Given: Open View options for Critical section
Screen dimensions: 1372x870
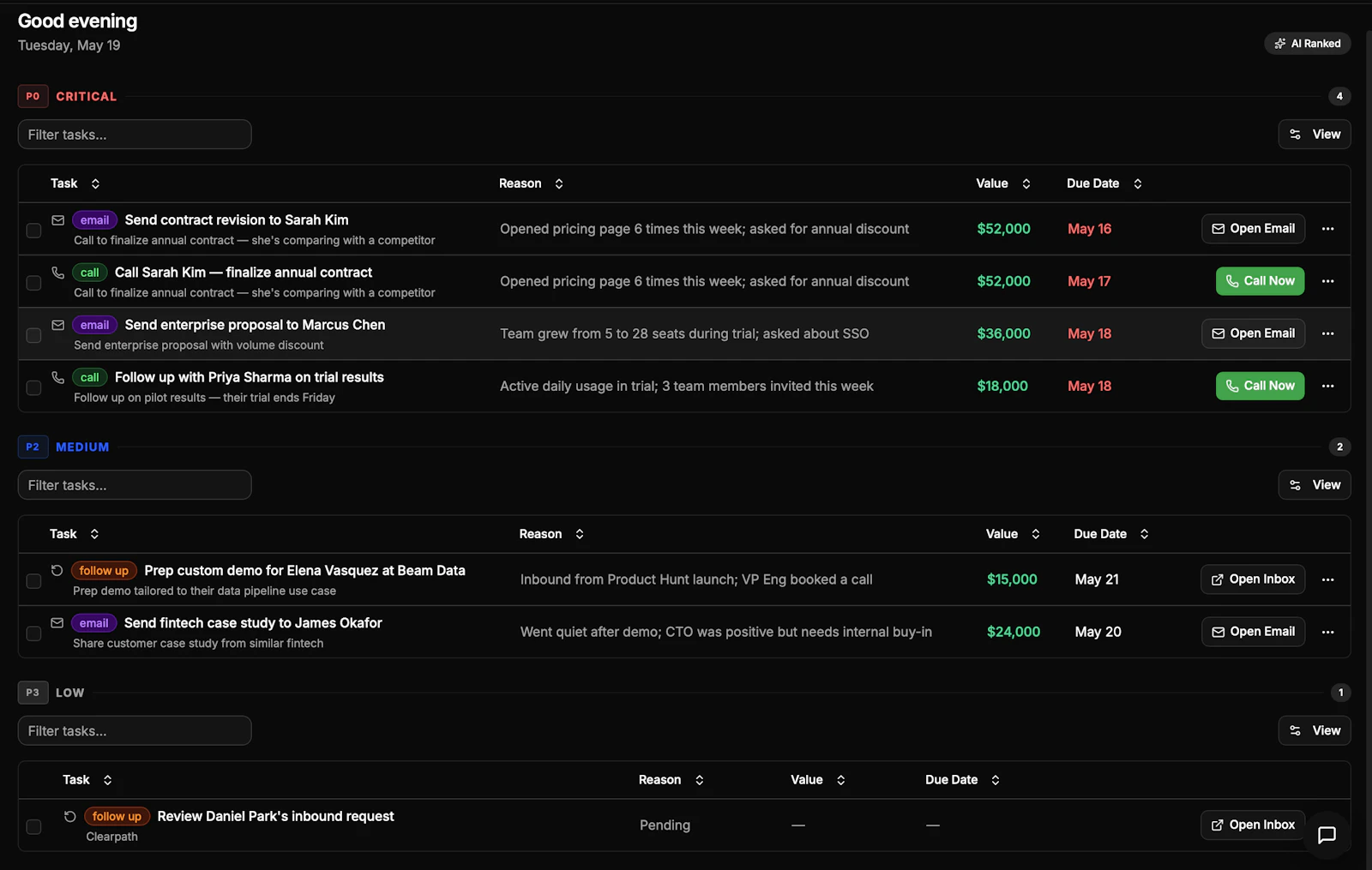Looking at the screenshot, I should pos(1315,135).
